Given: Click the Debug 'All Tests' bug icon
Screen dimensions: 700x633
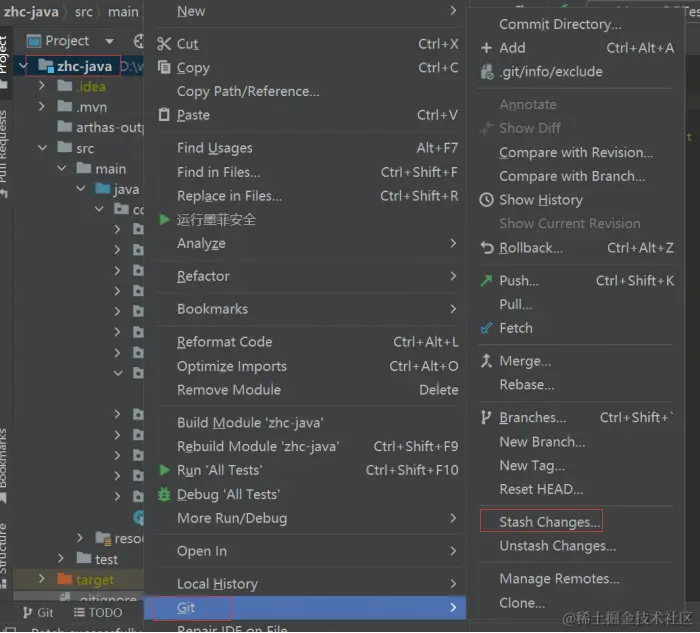Looking at the screenshot, I should pyautogui.click(x=164, y=494).
